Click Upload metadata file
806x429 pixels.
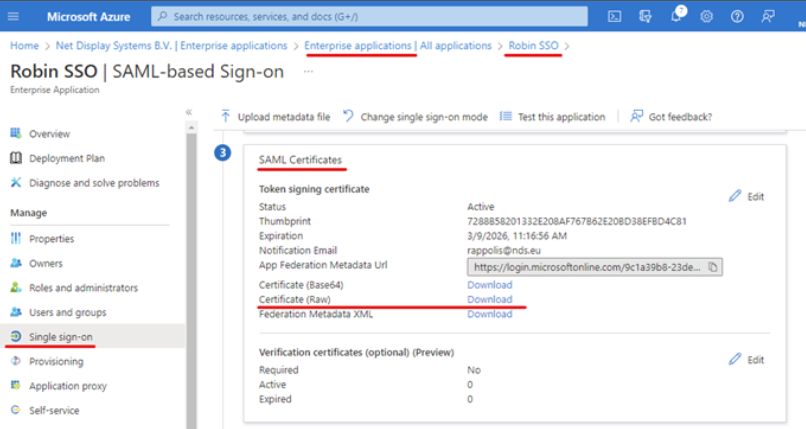coord(276,117)
